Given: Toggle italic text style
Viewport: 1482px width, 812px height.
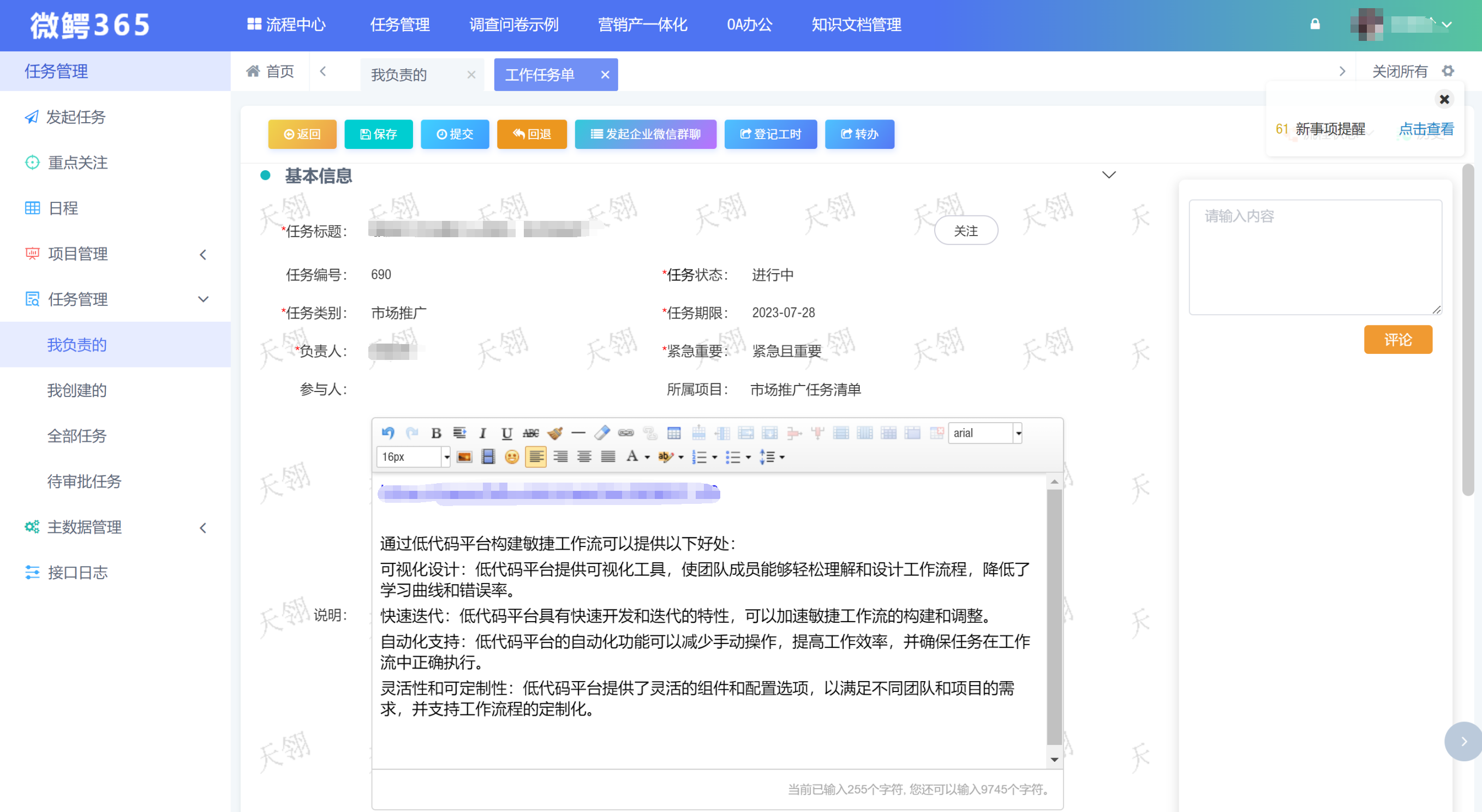Looking at the screenshot, I should click(483, 433).
